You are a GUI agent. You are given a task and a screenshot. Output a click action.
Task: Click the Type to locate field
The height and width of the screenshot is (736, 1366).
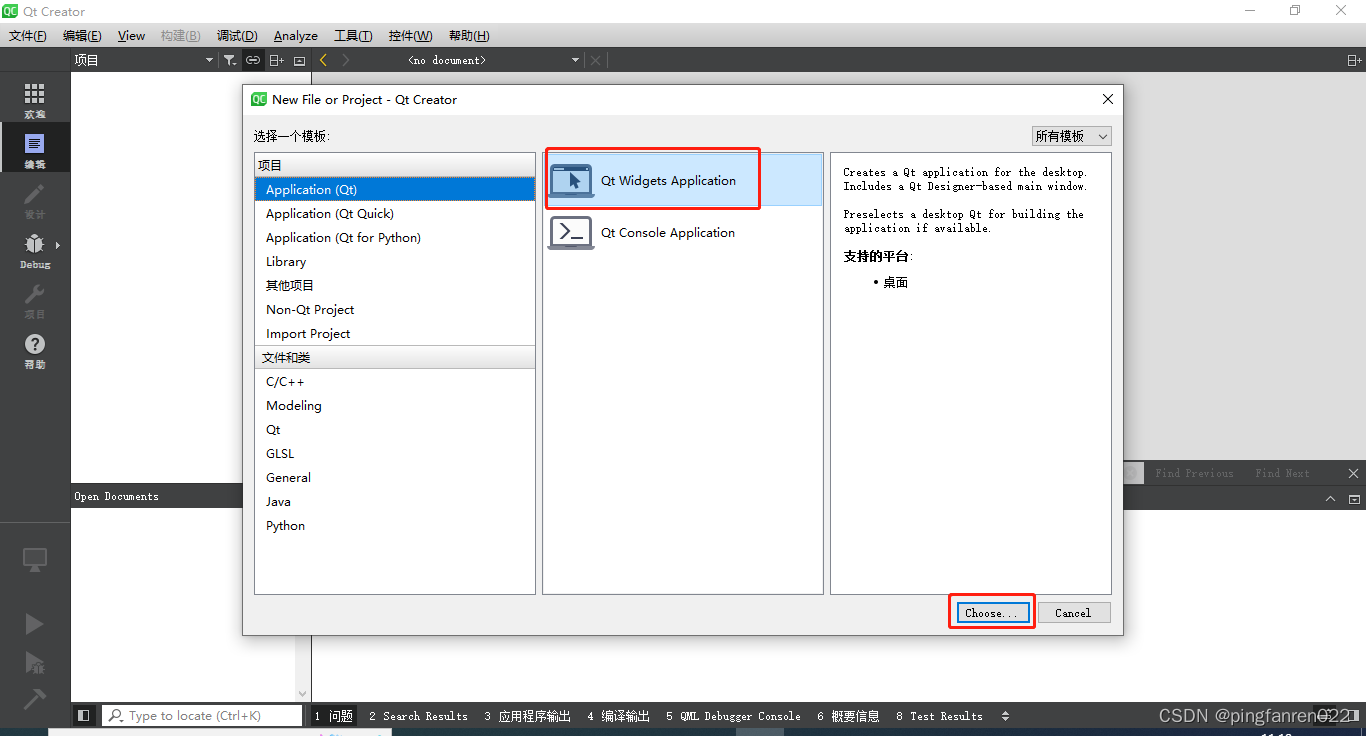[202, 716]
